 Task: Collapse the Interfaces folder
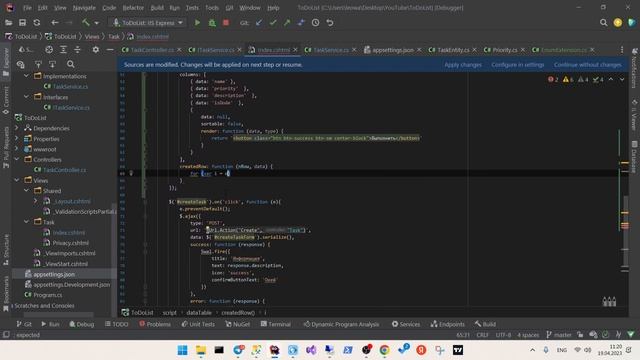pos(27,97)
